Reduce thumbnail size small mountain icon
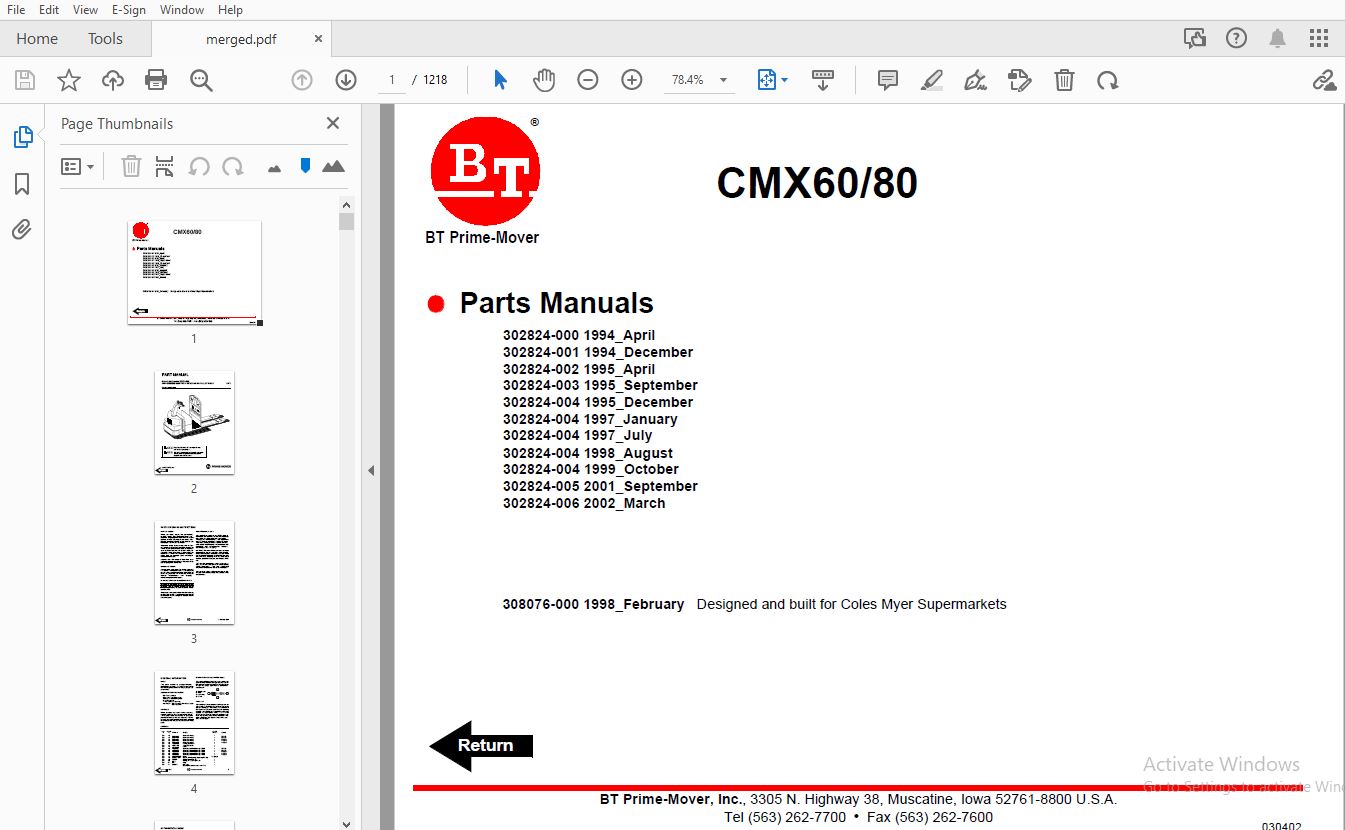The width and height of the screenshot is (1345, 830). click(x=275, y=169)
